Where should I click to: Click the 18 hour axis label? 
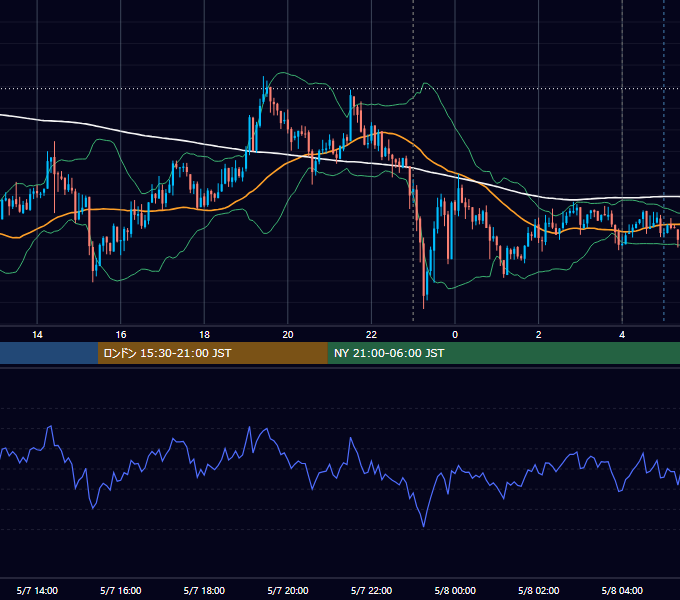pyautogui.click(x=204, y=335)
